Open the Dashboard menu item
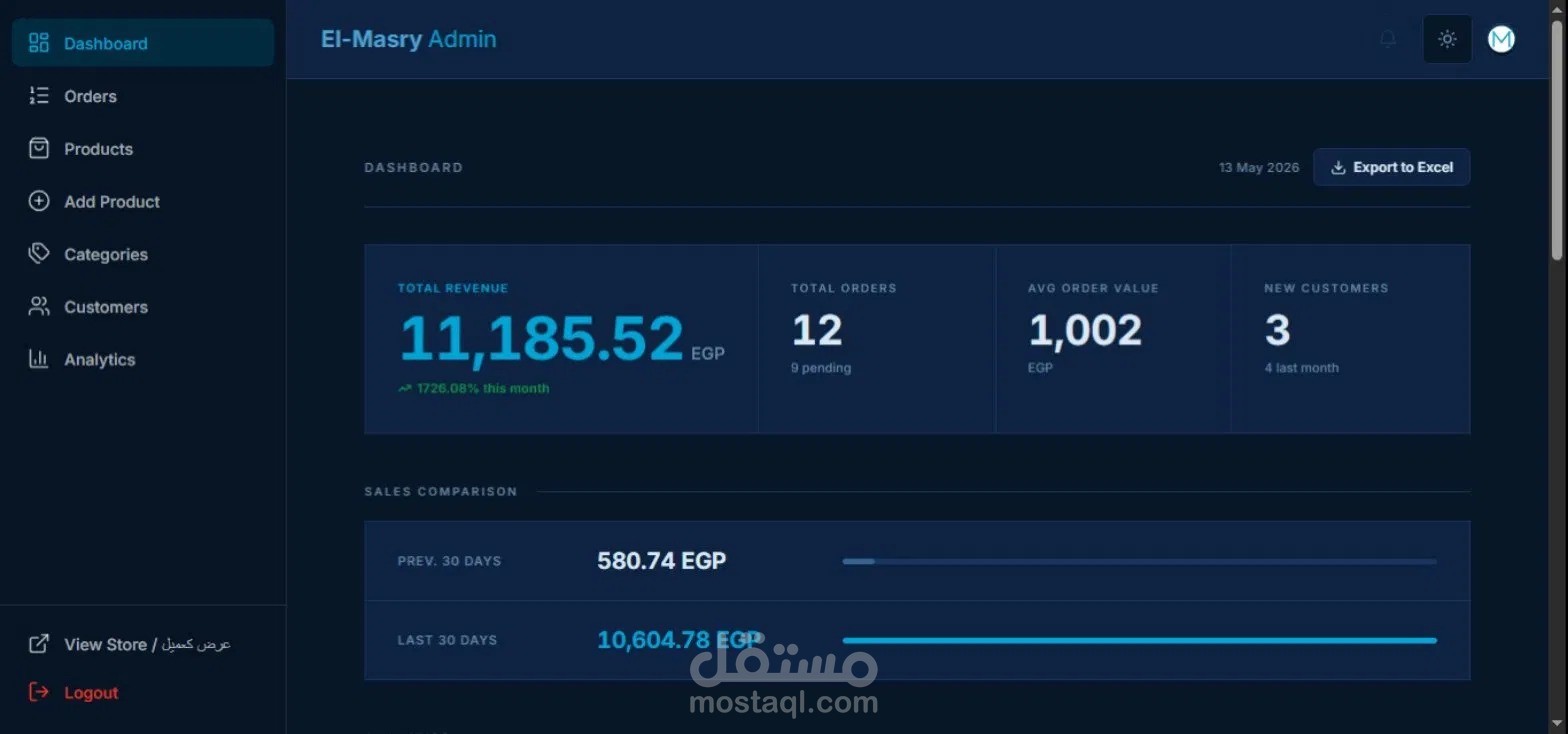This screenshot has height=734, width=1568. click(x=143, y=43)
